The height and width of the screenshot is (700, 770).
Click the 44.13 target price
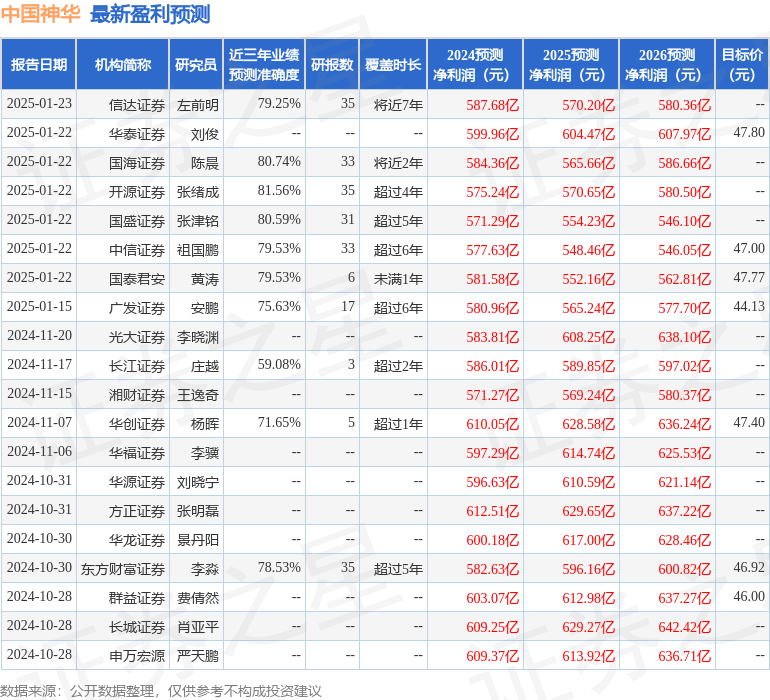[x=749, y=307]
